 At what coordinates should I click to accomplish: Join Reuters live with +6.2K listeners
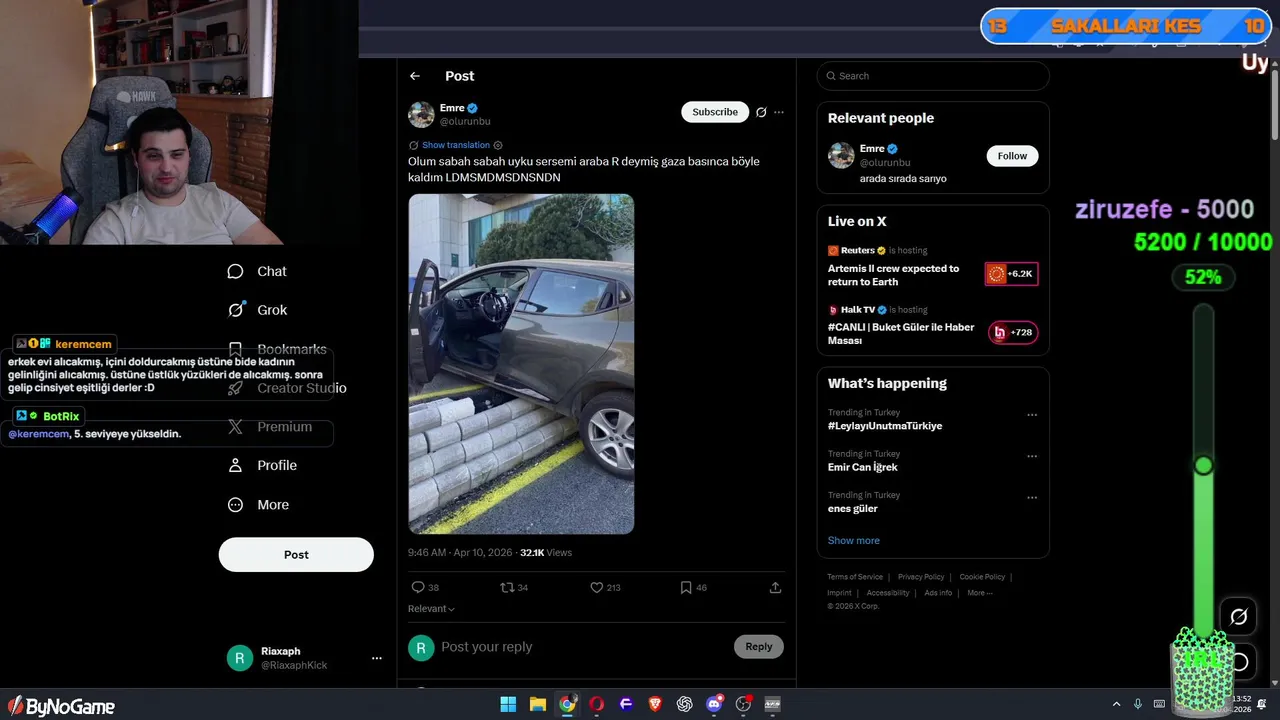click(1012, 274)
